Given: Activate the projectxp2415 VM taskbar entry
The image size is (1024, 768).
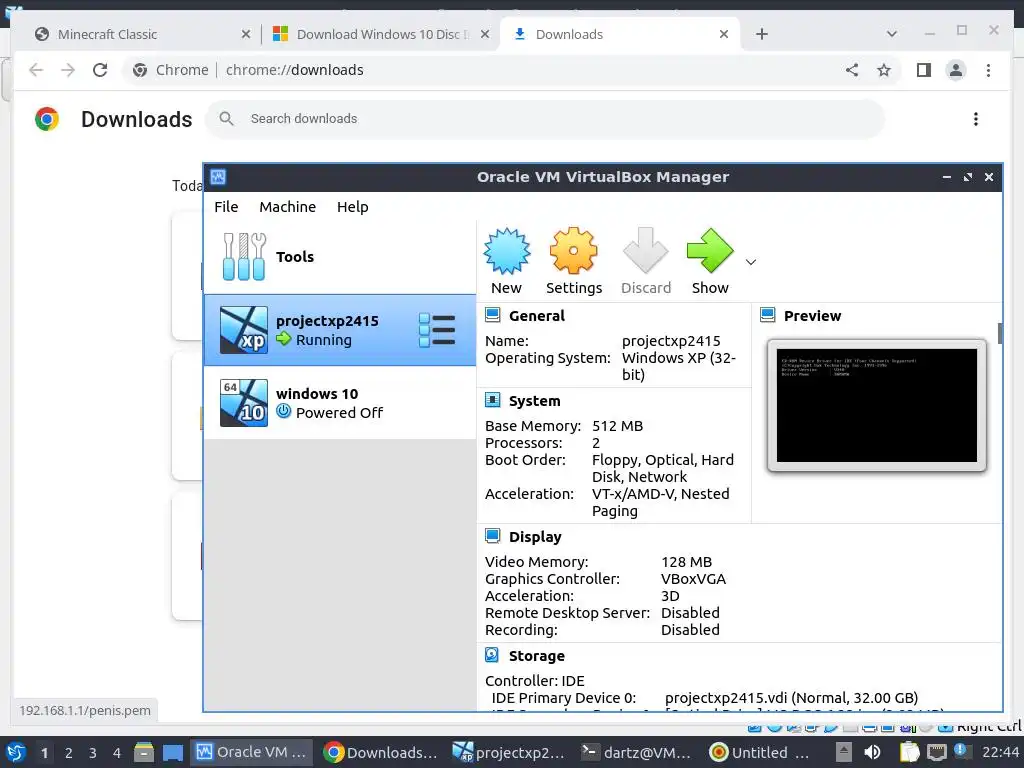Looking at the screenshot, I should click(509, 752).
